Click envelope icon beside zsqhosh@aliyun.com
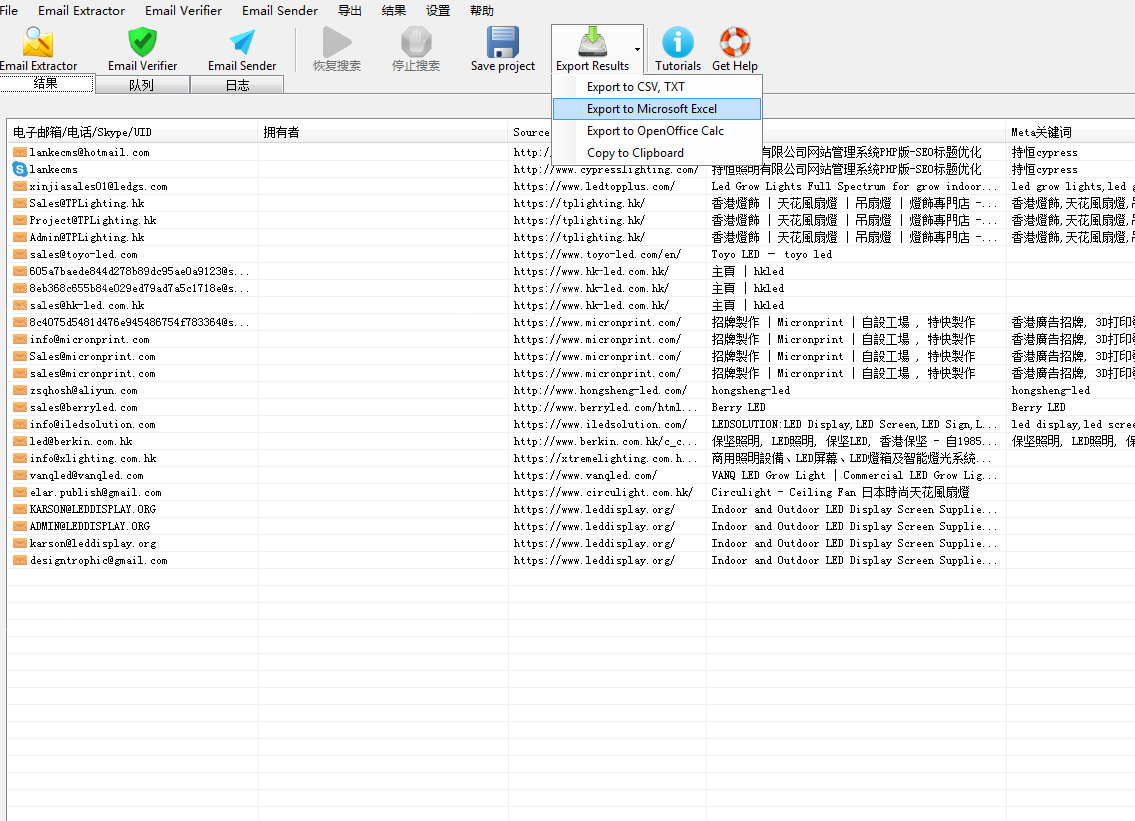The image size is (1135, 821). pos(20,390)
